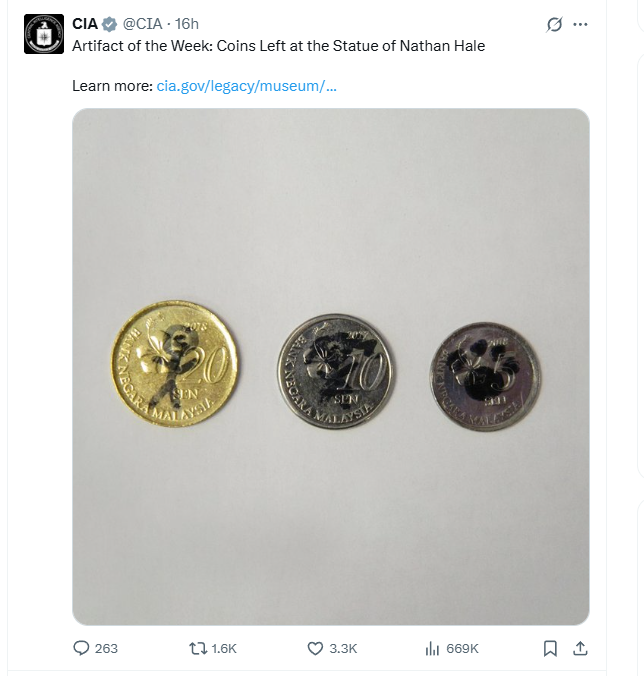Click the silver 10 sen coin in the photo
The width and height of the screenshot is (644, 676).
point(336,372)
